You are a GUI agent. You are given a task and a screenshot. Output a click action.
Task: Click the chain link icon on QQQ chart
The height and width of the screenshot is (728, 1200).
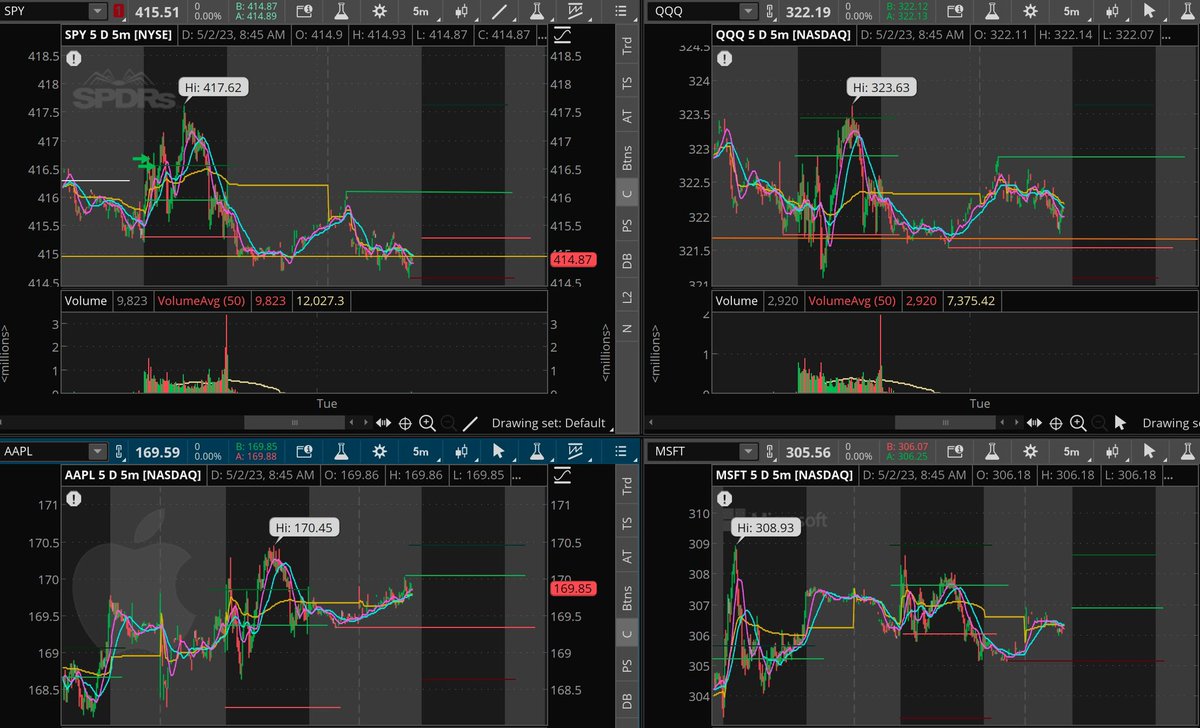[772, 12]
